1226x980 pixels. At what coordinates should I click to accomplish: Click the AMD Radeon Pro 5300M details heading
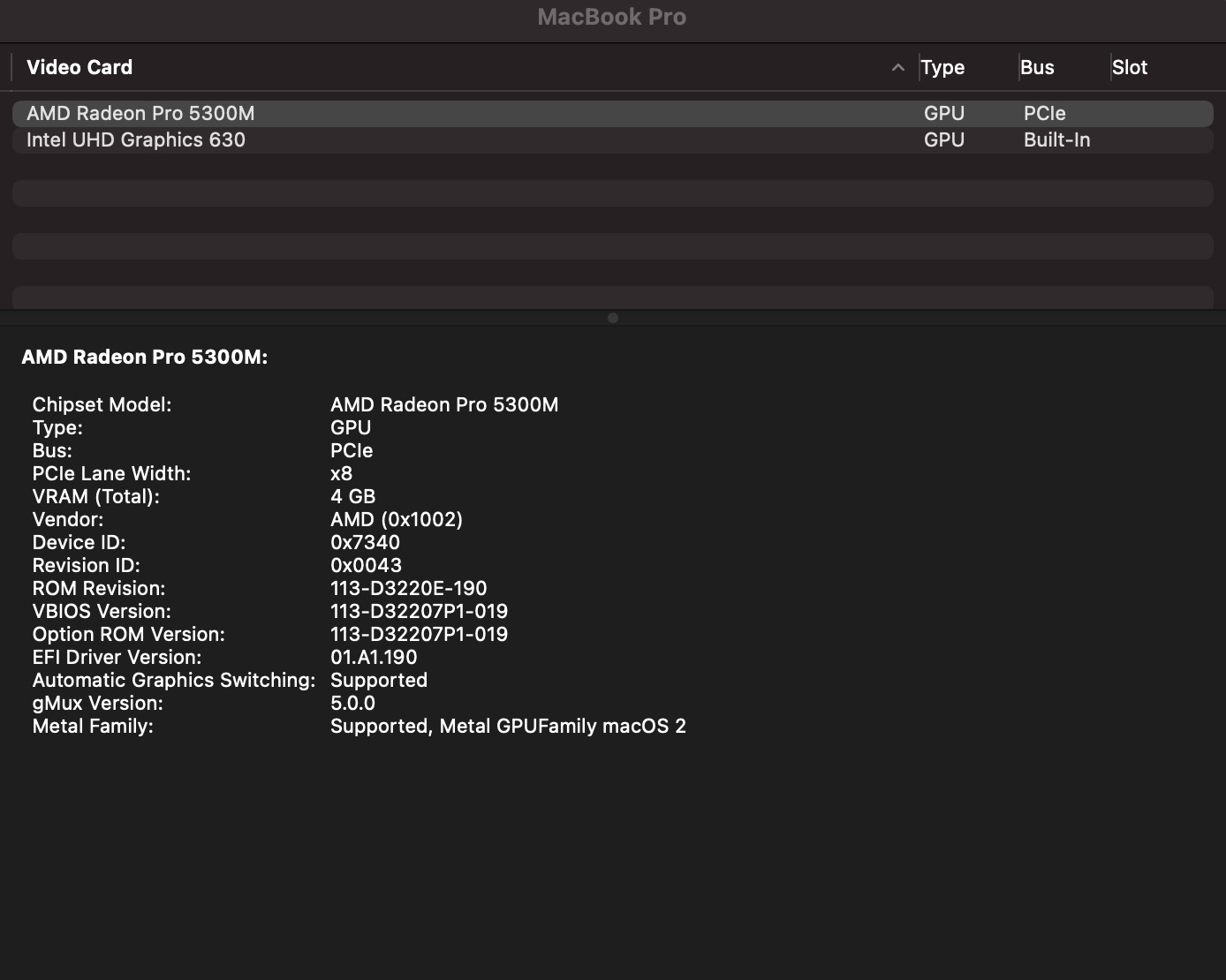click(x=145, y=357)
